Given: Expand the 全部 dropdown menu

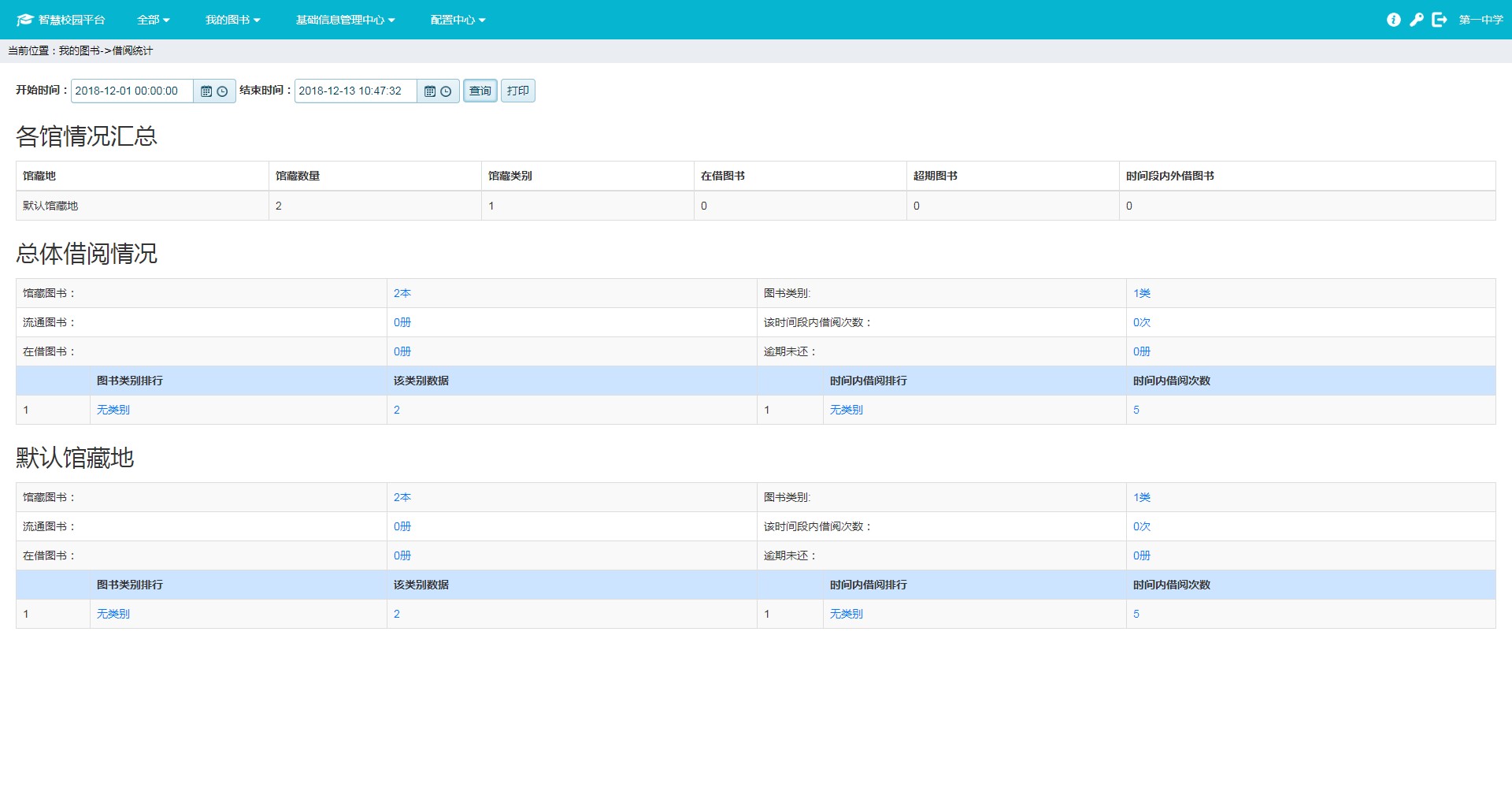Looking at the screenshot, I should 153,20.
